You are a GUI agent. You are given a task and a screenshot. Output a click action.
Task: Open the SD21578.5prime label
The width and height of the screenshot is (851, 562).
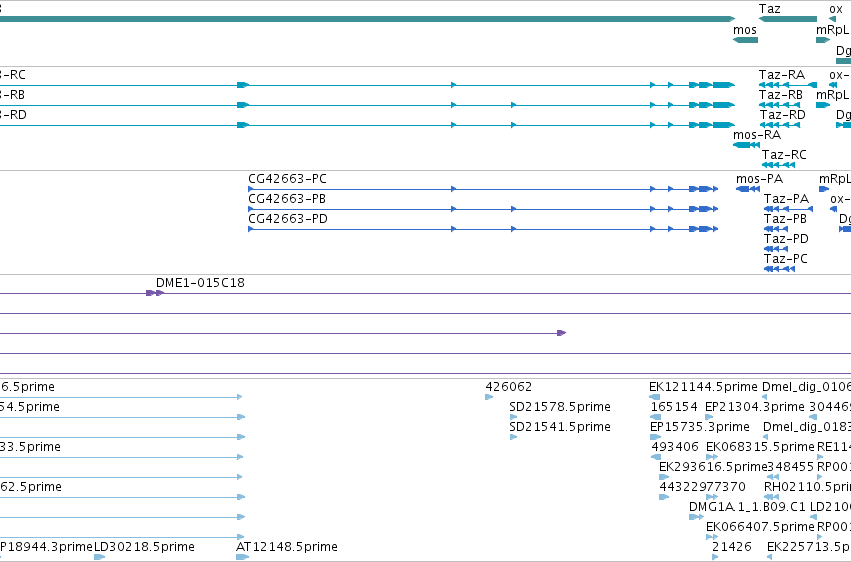[560, 407]
